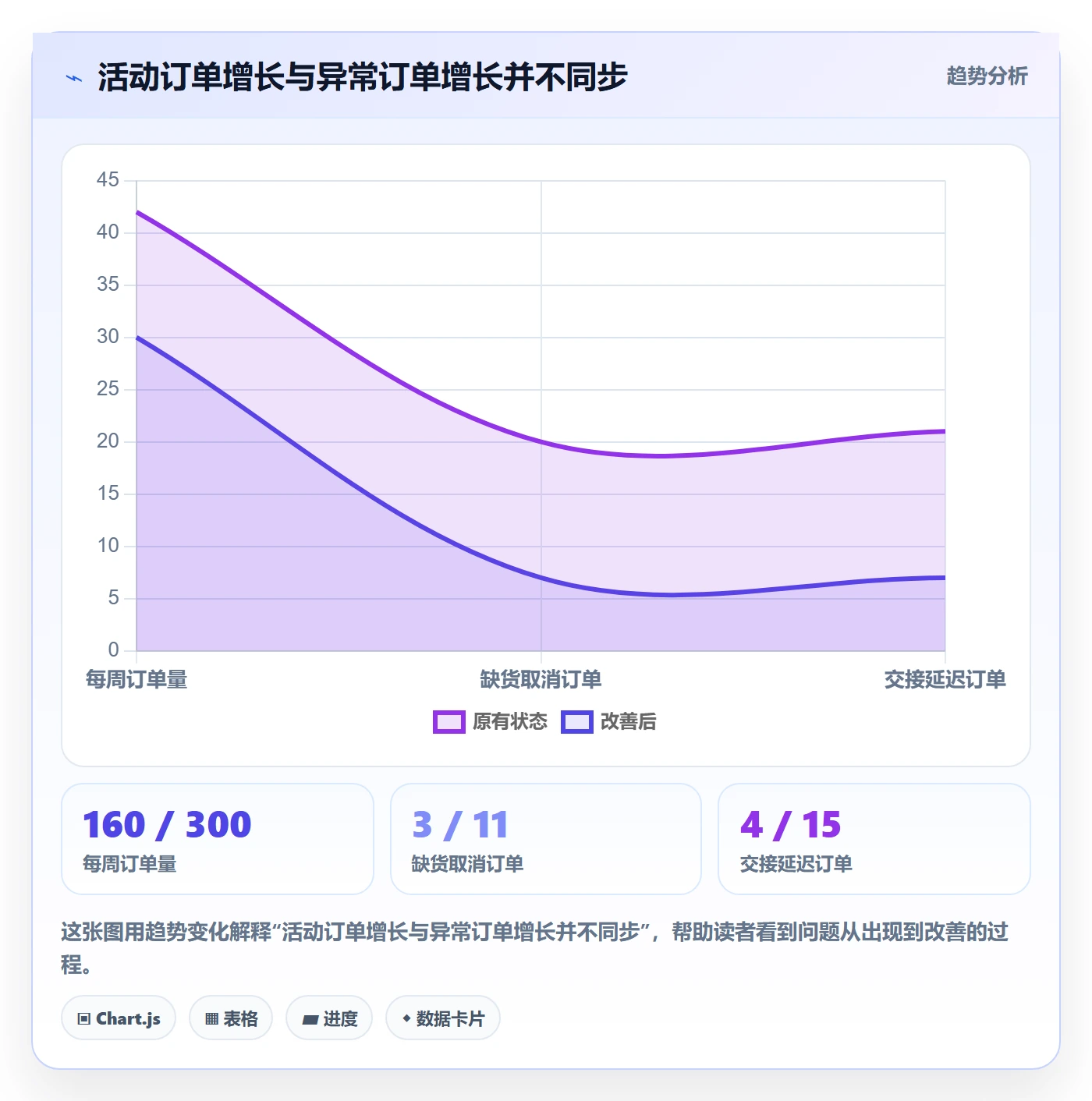Screen dimensions: 1092x1101
Task: Click the 改善后 legend text
Action: 629,722
